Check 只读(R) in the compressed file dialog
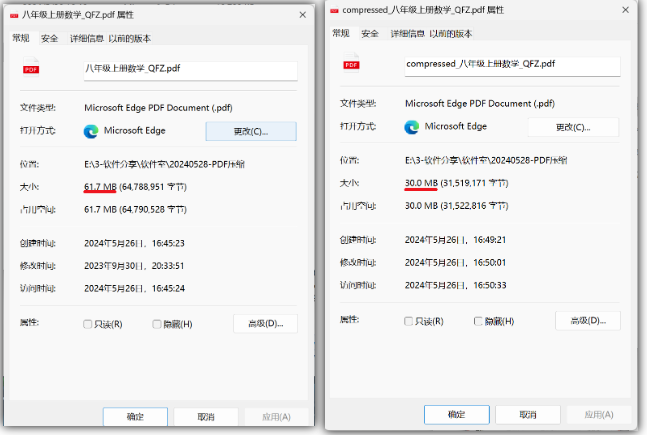Viewport: 647px width, 435px height. pyautogui.click(x=409, y=321)
